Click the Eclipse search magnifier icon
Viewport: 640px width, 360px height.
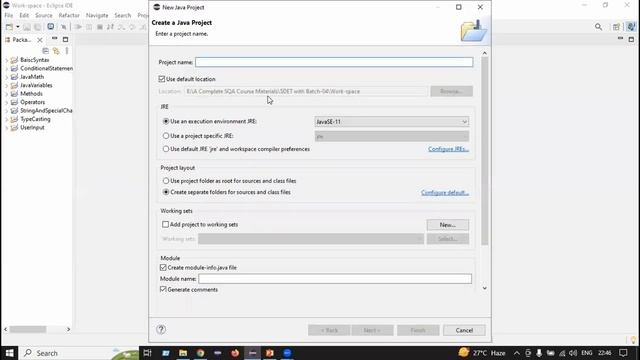[598, 27]
